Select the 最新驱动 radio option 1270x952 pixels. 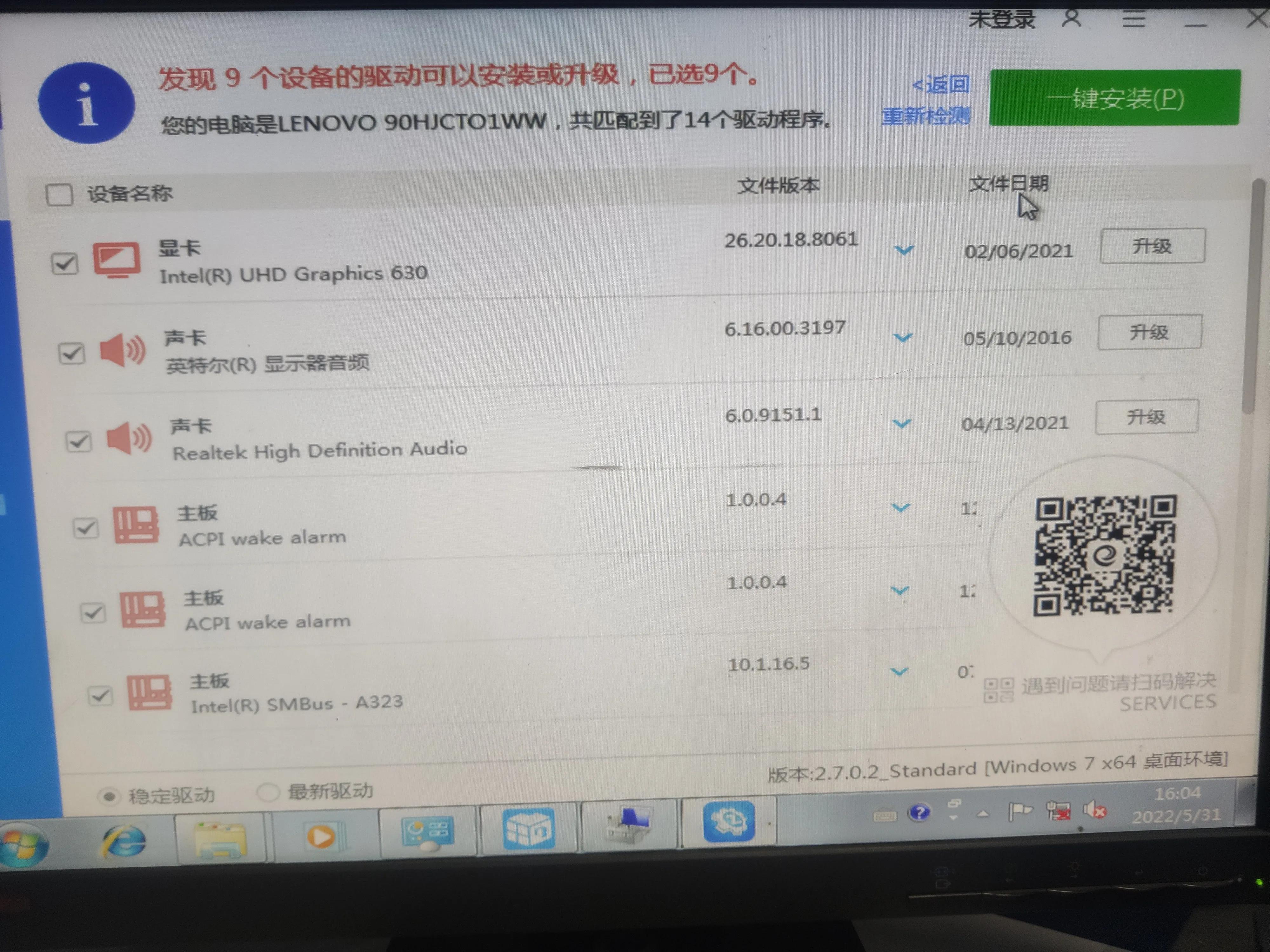coord(268,792)
